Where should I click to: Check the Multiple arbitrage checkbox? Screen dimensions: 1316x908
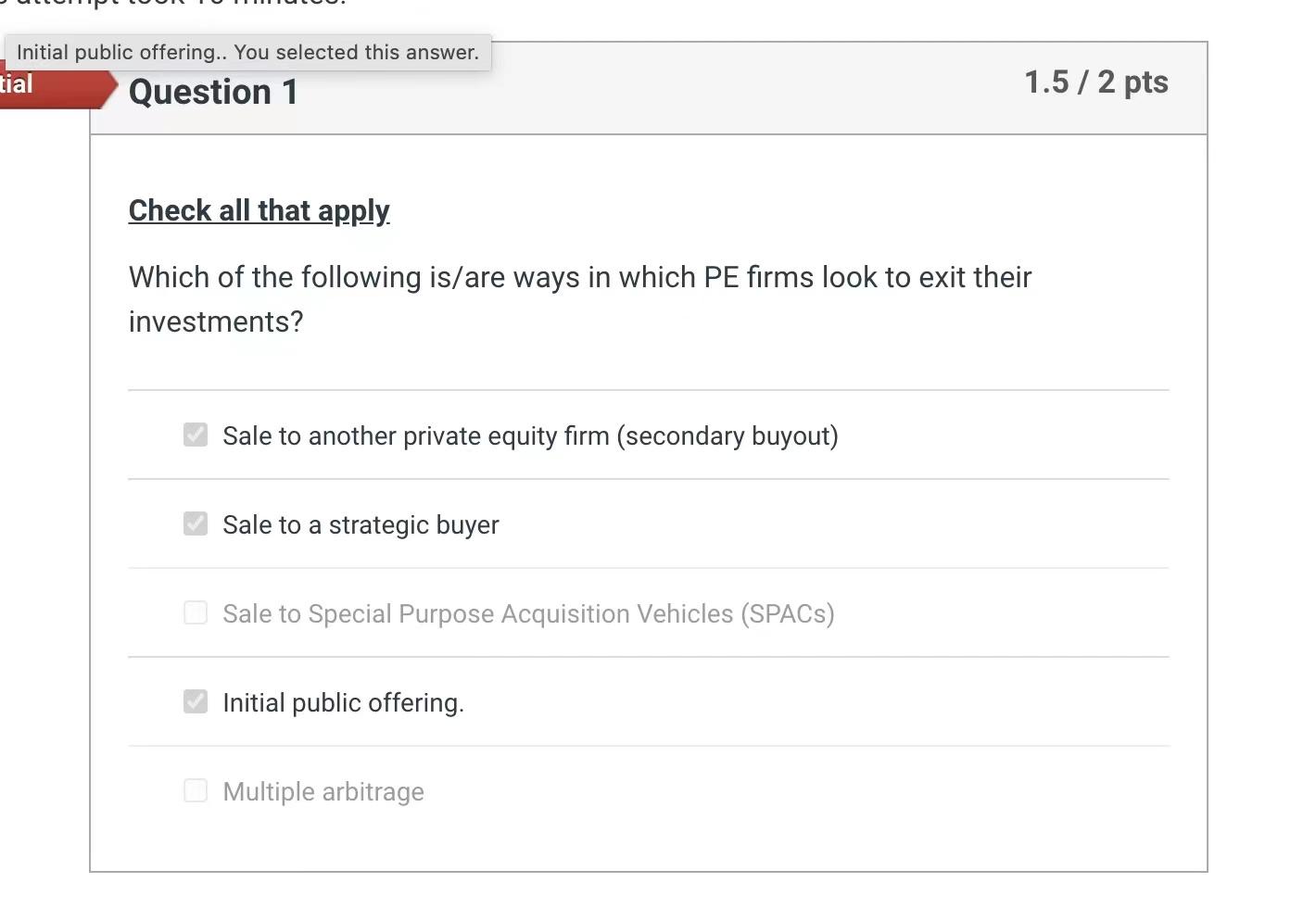pos(195,790)
